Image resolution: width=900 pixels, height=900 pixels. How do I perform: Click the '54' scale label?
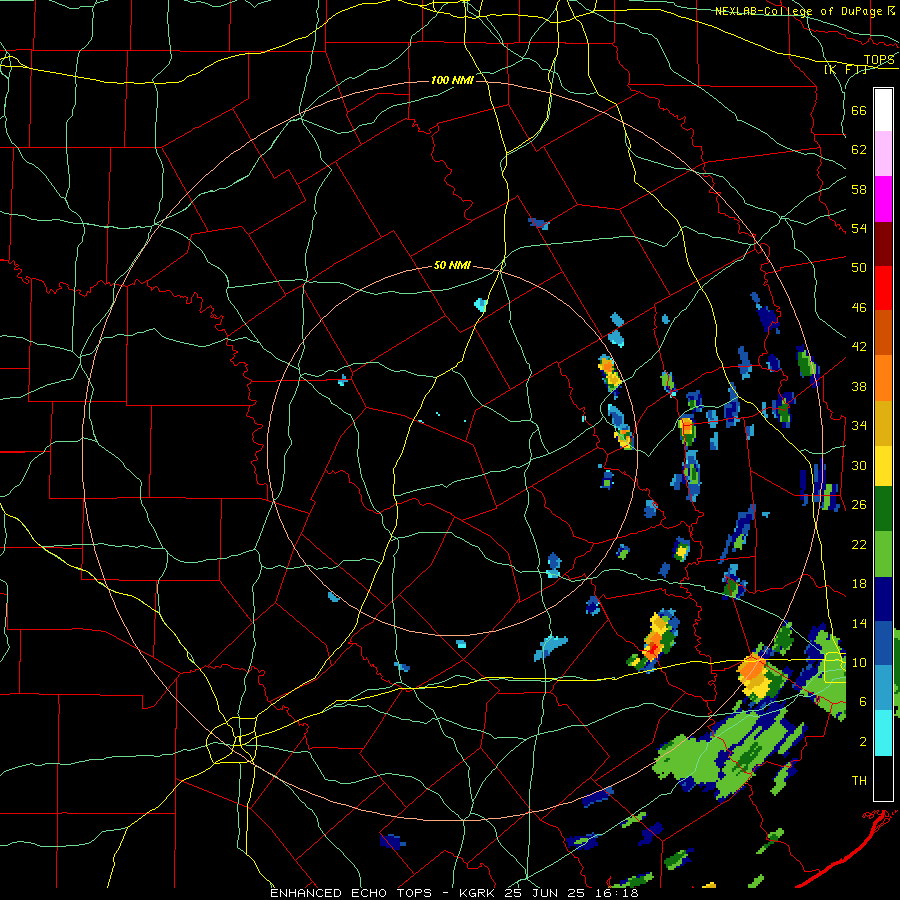tap(859, 228)
